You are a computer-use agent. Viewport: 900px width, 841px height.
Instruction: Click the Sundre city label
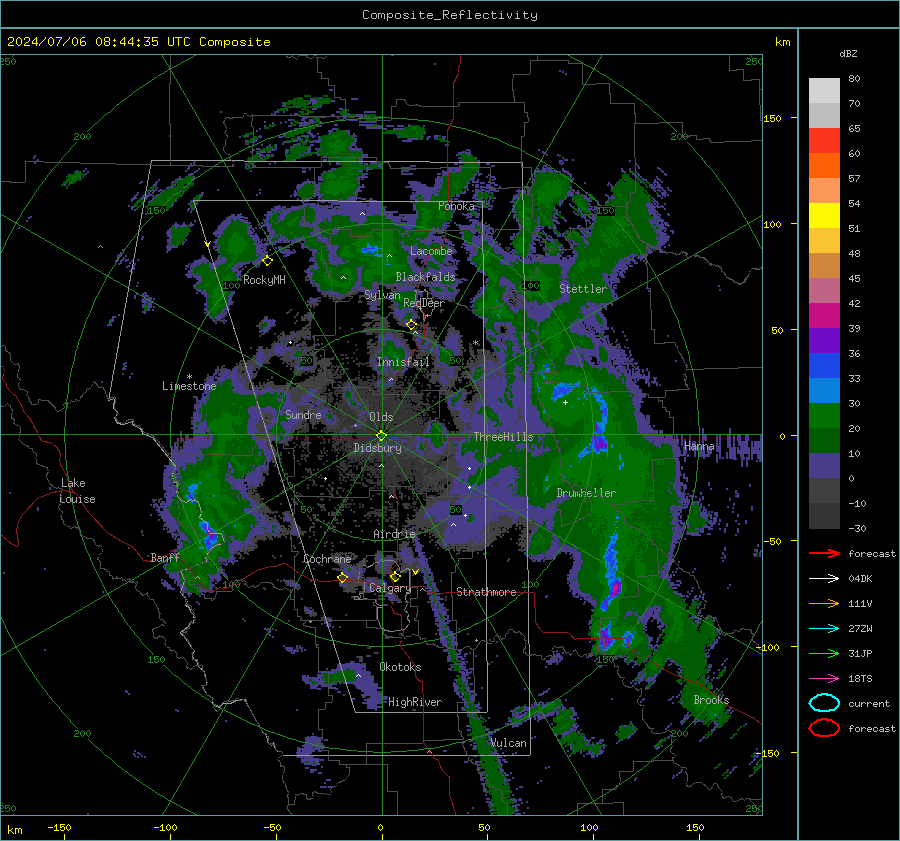(x=303, y=414)
